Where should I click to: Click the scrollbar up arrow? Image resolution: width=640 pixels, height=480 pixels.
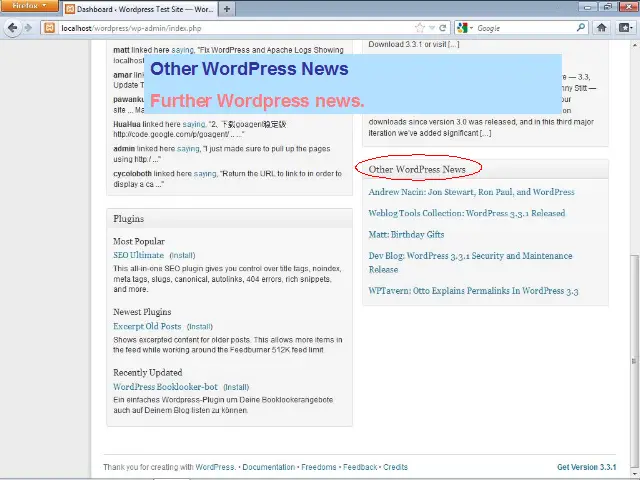[634, 44]
